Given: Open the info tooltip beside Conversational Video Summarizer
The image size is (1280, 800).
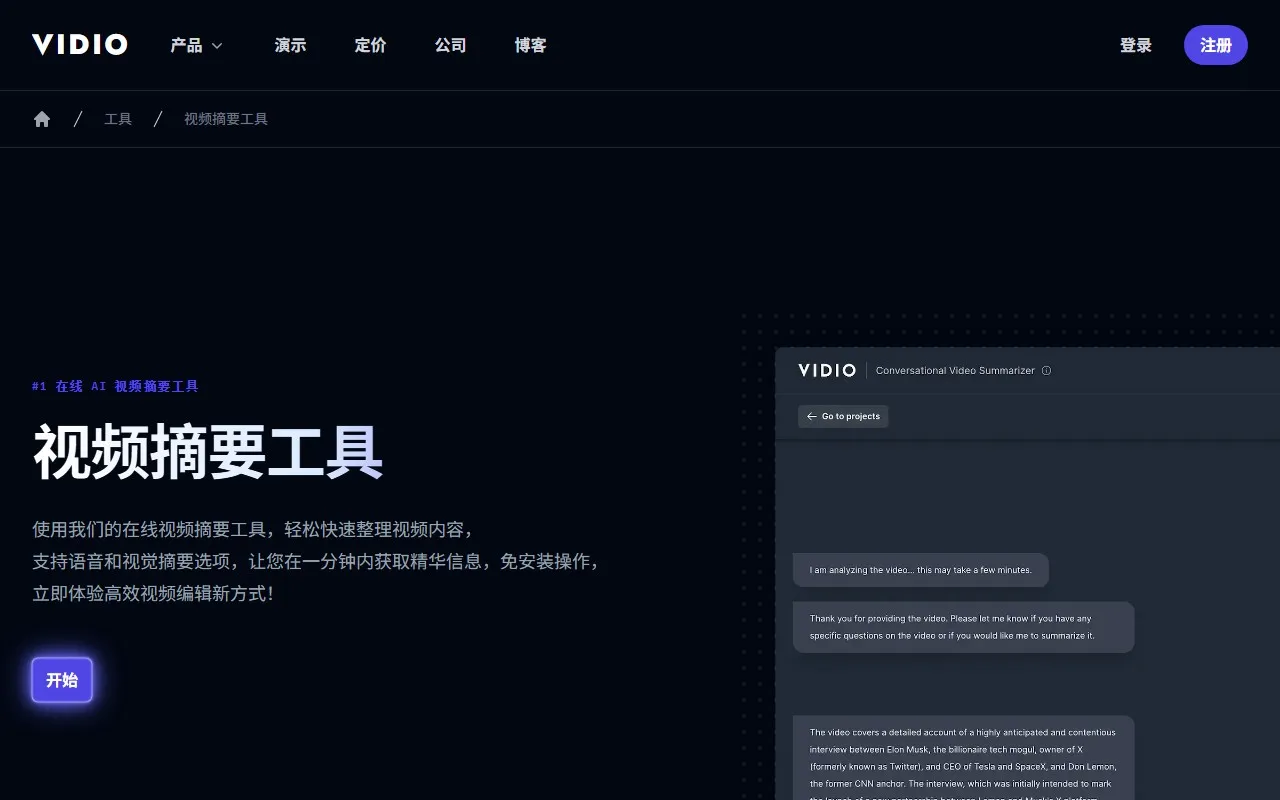Looking at the screenshot, I should click(x=1046, y=370).
